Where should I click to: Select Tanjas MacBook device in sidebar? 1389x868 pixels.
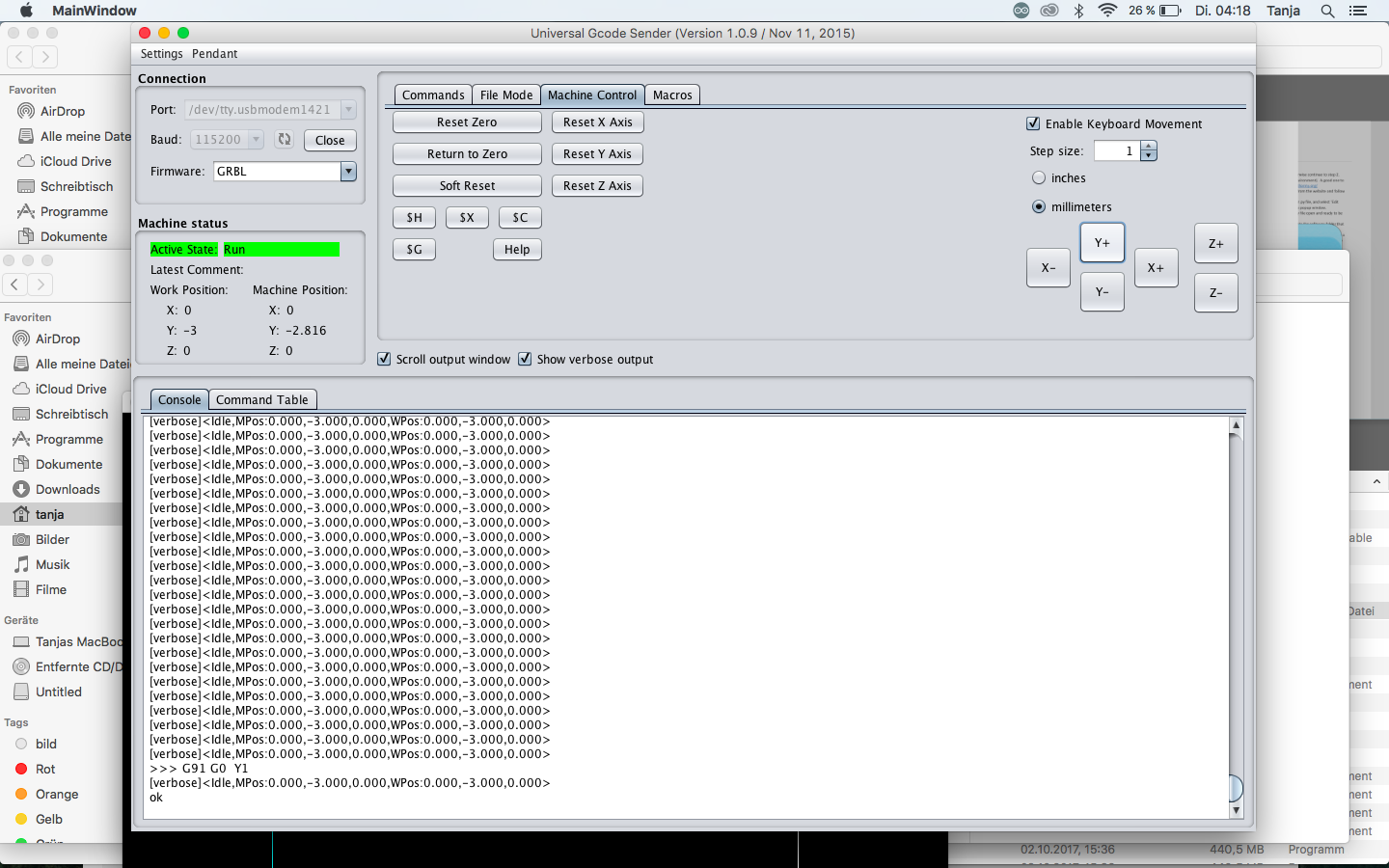[68, 641]
